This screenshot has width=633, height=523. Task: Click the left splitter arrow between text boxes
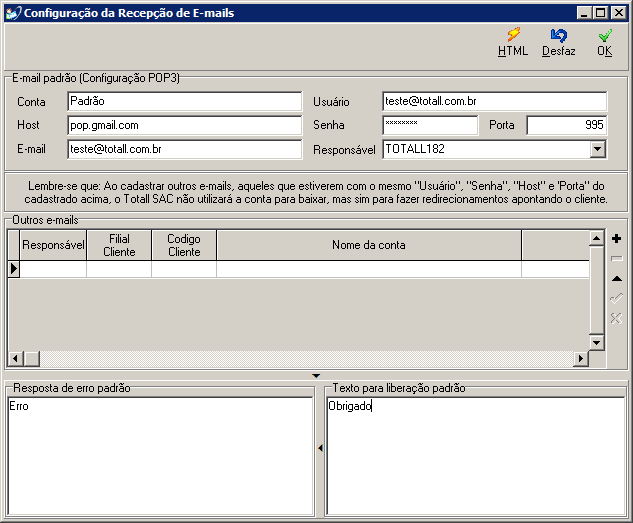point(320,448)
